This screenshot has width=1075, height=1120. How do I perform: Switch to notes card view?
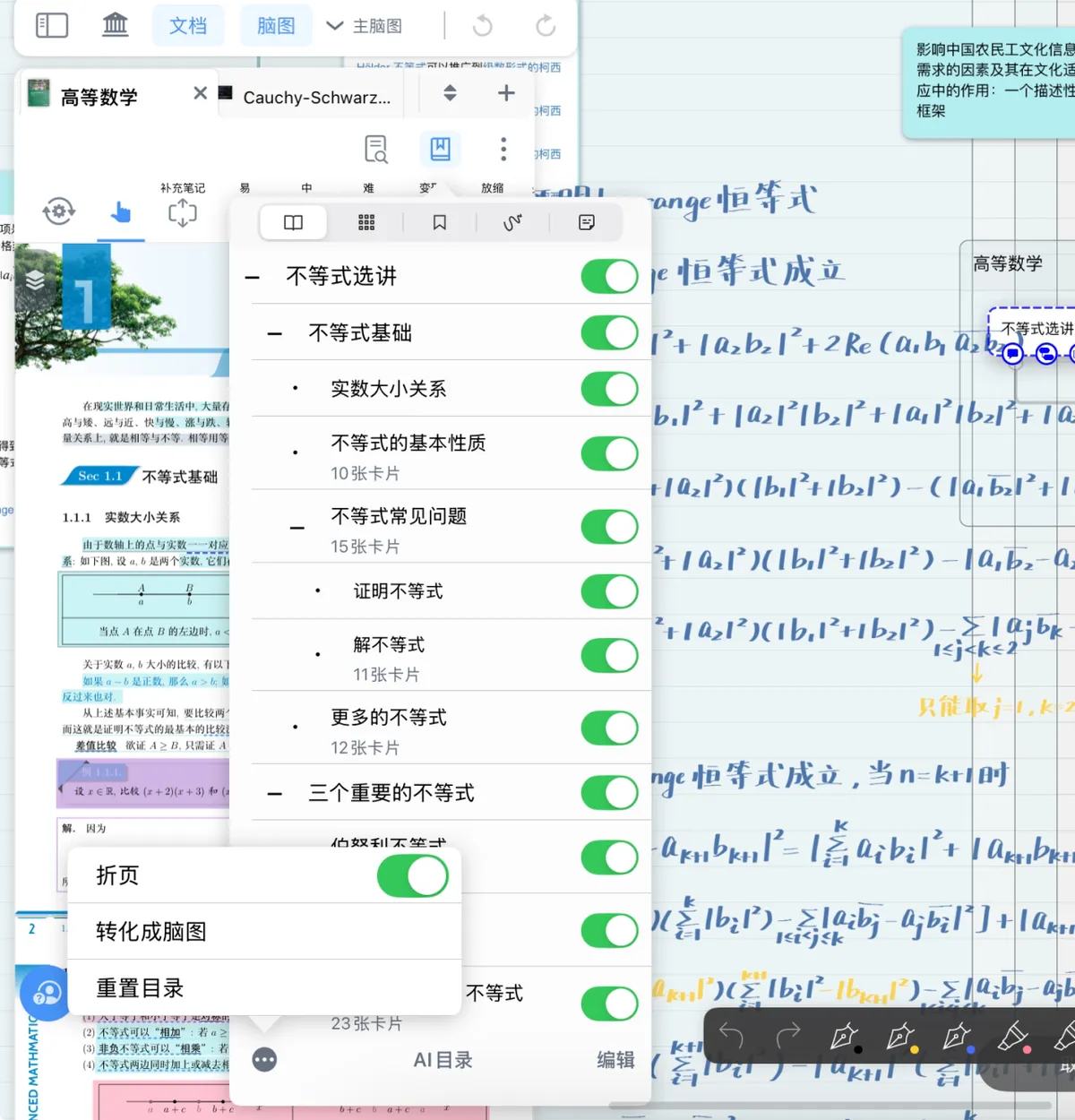(x=587, y=222)
